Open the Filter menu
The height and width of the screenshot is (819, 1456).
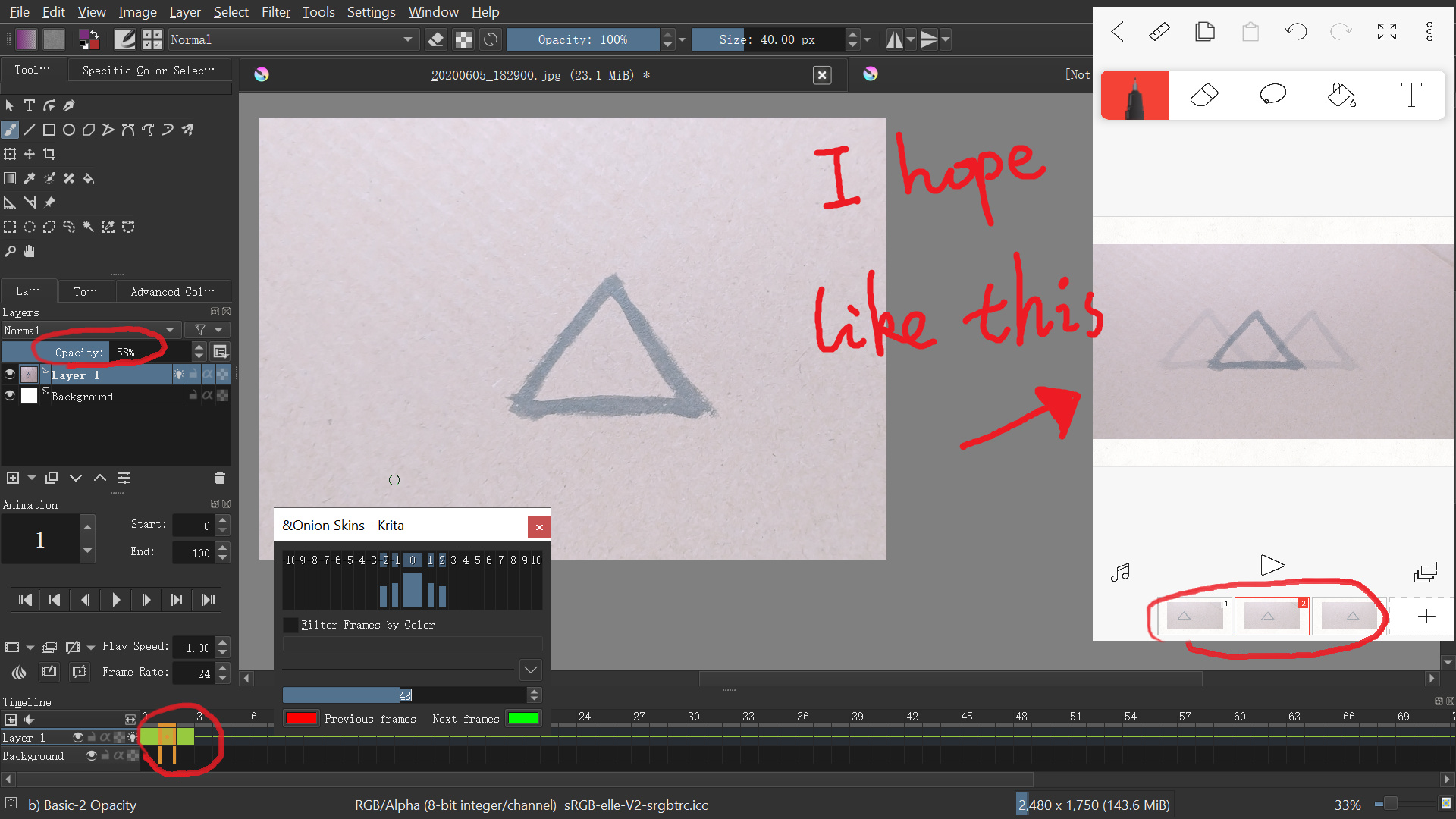[x=275, y=12]
